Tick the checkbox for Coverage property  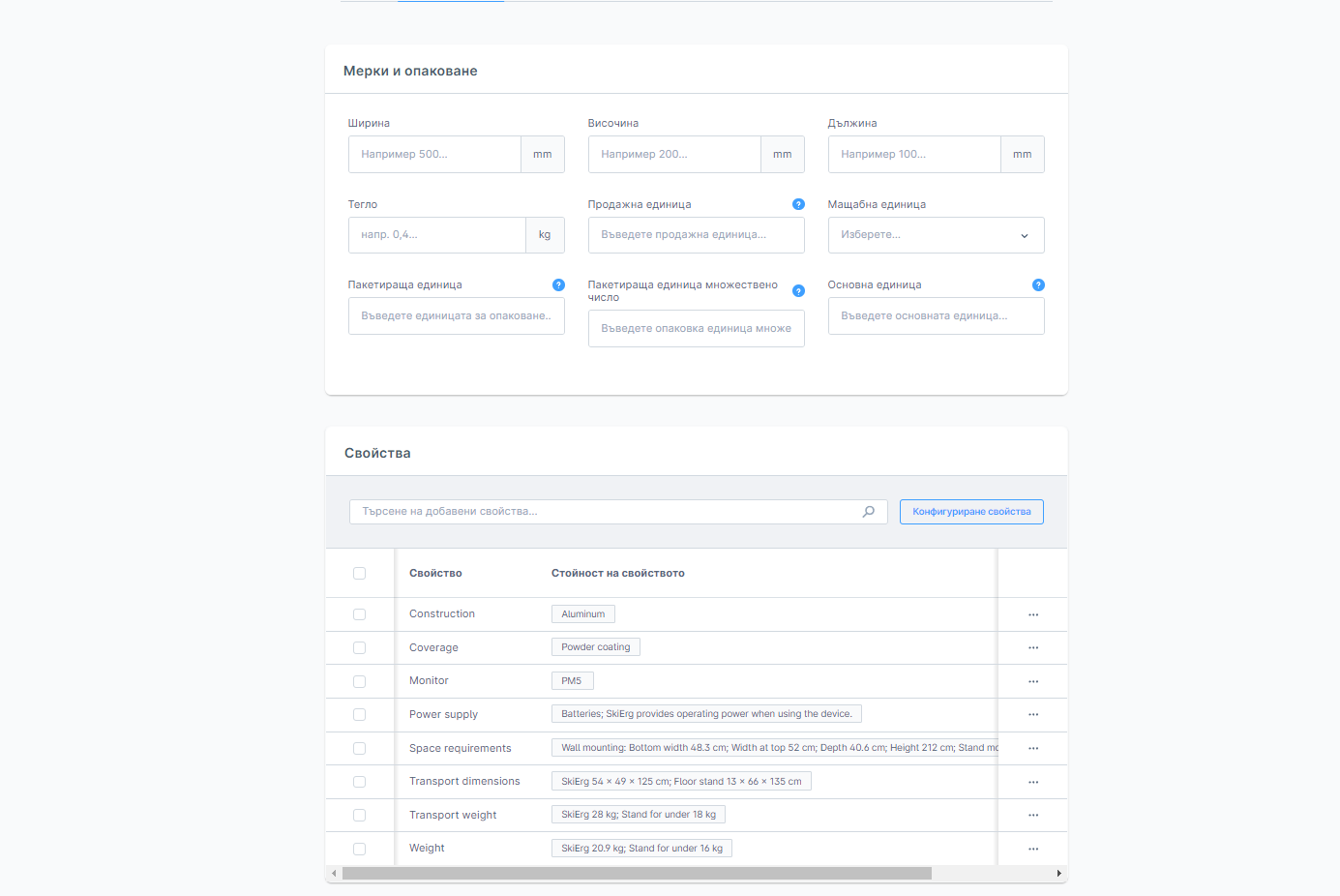[359, 648]
